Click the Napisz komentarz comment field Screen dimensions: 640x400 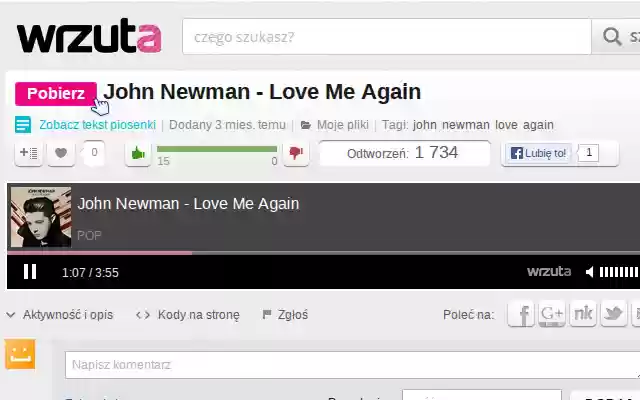pyautogui.click(x=352, y=365)
